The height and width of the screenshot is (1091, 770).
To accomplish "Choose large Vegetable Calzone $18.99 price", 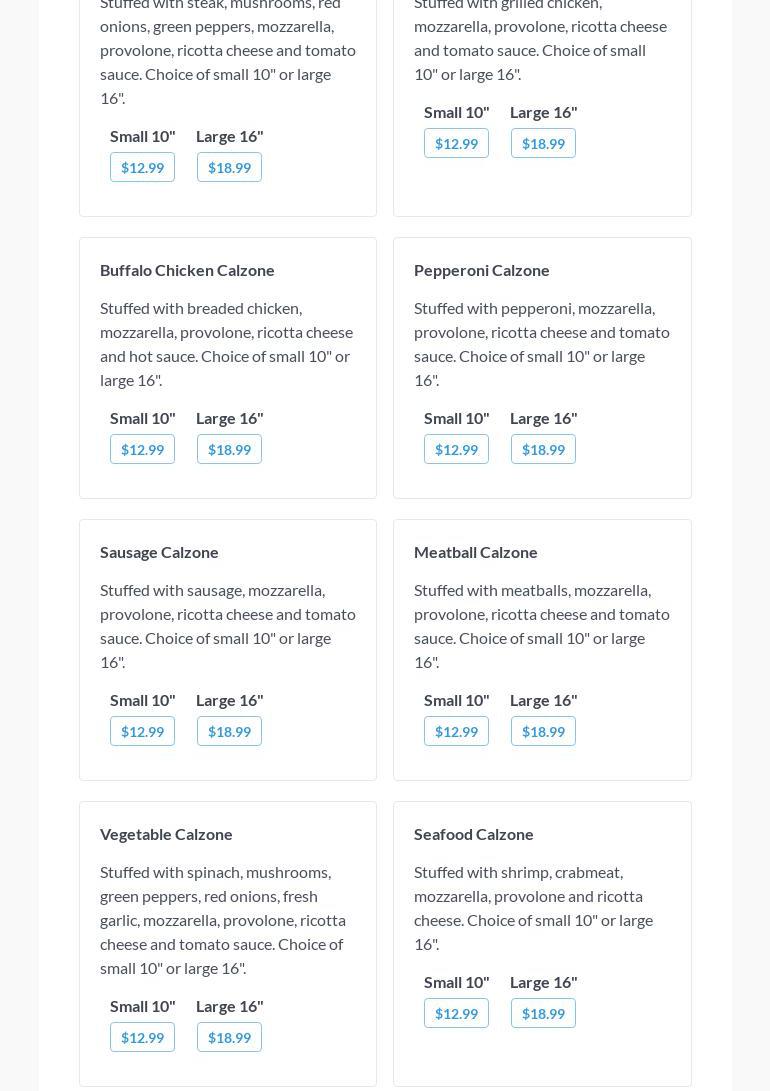I will tap(229, 1037).
